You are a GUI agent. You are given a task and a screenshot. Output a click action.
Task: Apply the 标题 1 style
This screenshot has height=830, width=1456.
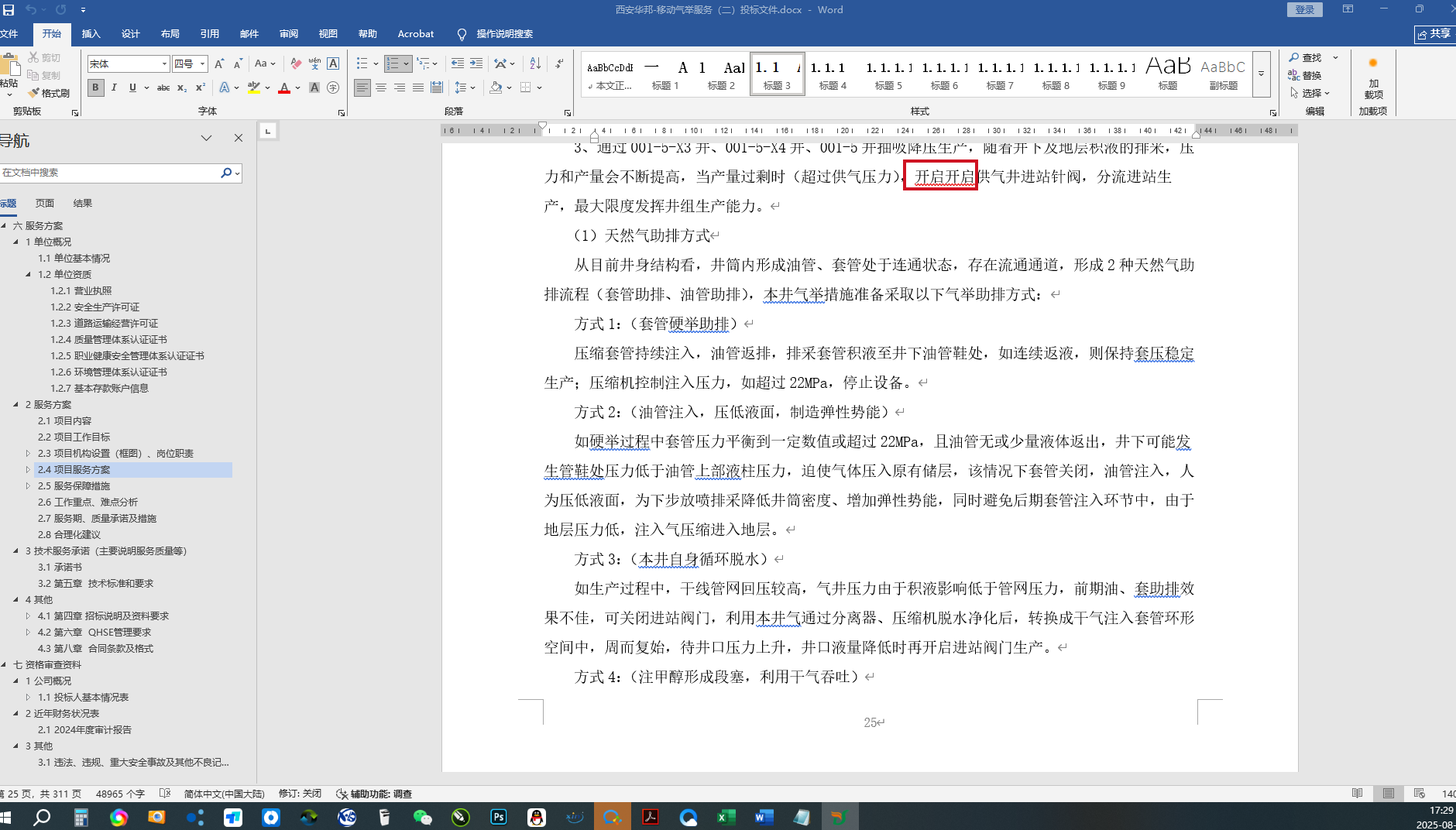pyautogui.click(x=665, y=74)
